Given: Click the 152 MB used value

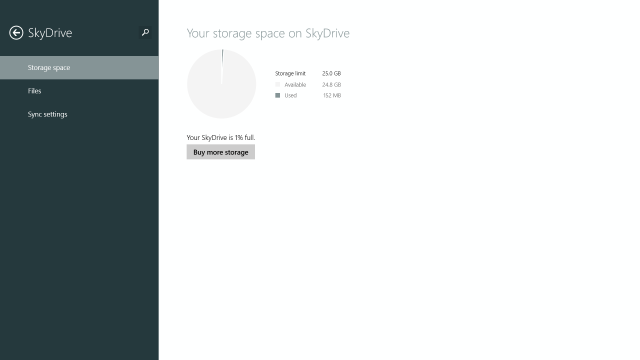Looking at the screenshot, I should [x=332, y=96].
